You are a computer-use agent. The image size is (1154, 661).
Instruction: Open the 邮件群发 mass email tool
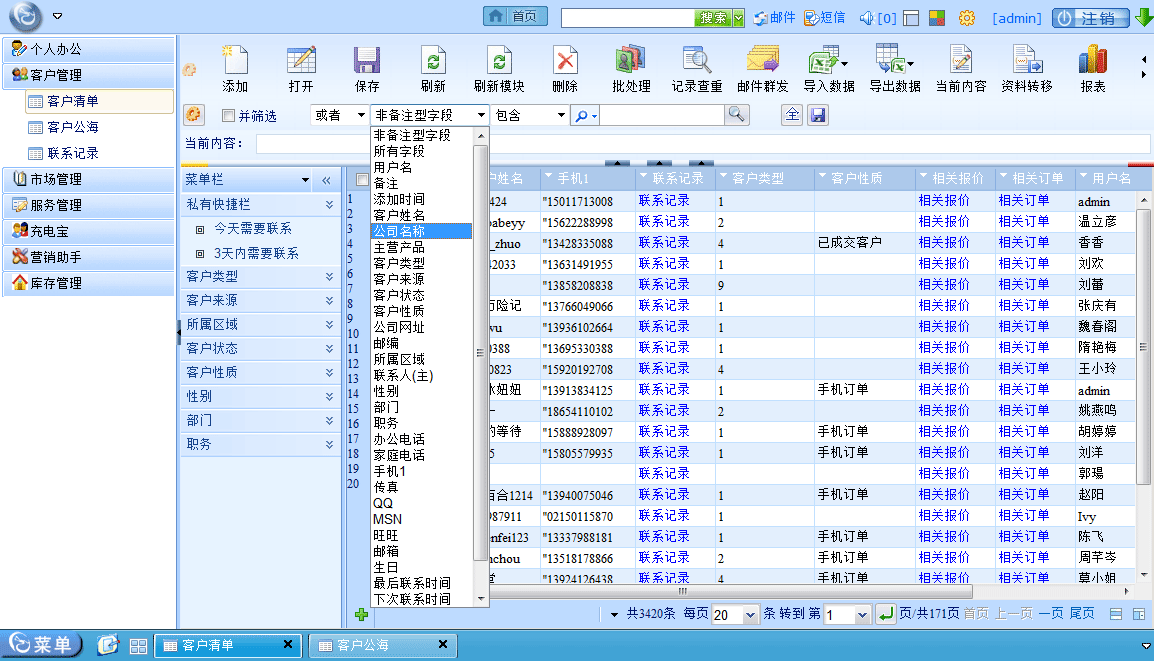pyautogui.click(x=763, y=61)
